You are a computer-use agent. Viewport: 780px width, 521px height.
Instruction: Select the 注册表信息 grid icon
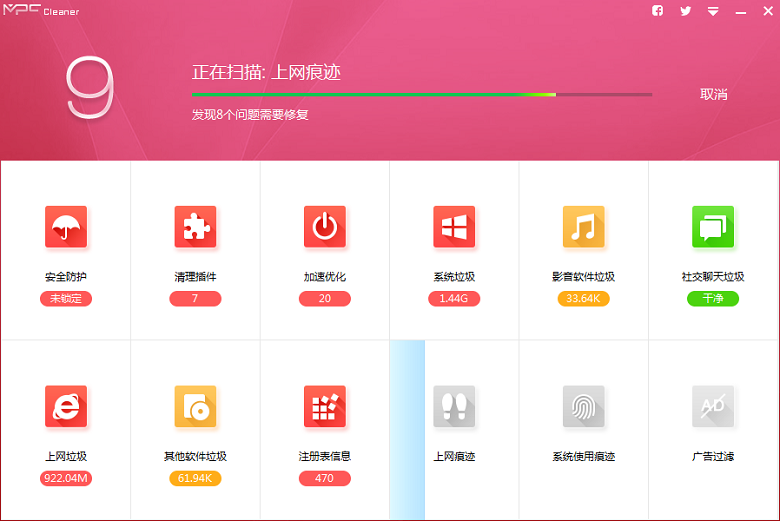pos(325,406)
